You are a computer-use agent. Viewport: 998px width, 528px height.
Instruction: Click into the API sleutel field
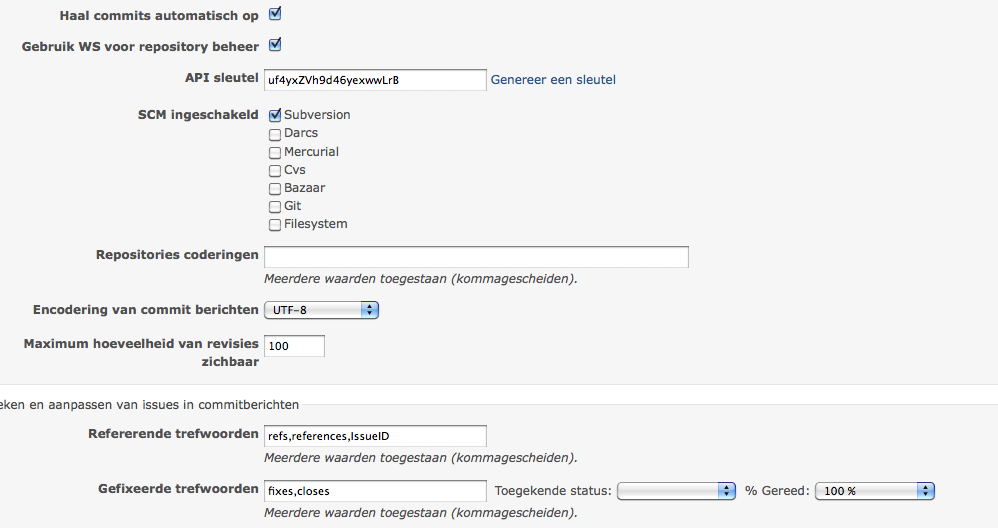coord(376,80)
